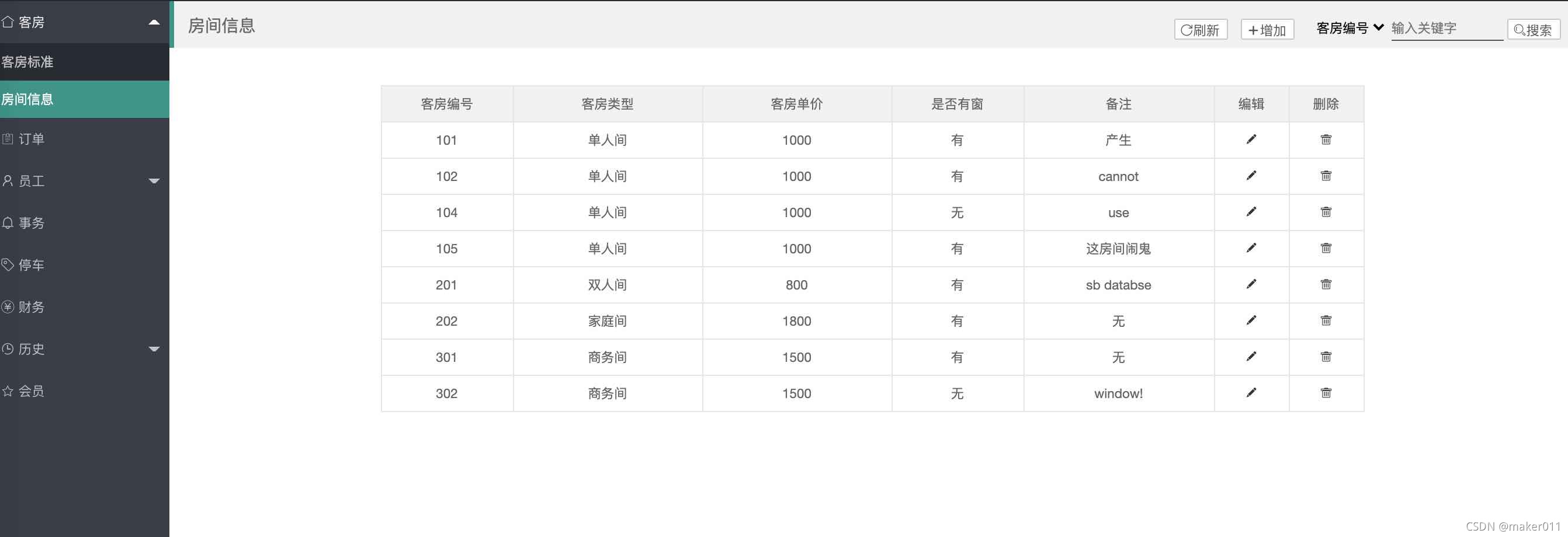Select the room number cell 302
1568x537 pixels.
[x=447, y=393]
